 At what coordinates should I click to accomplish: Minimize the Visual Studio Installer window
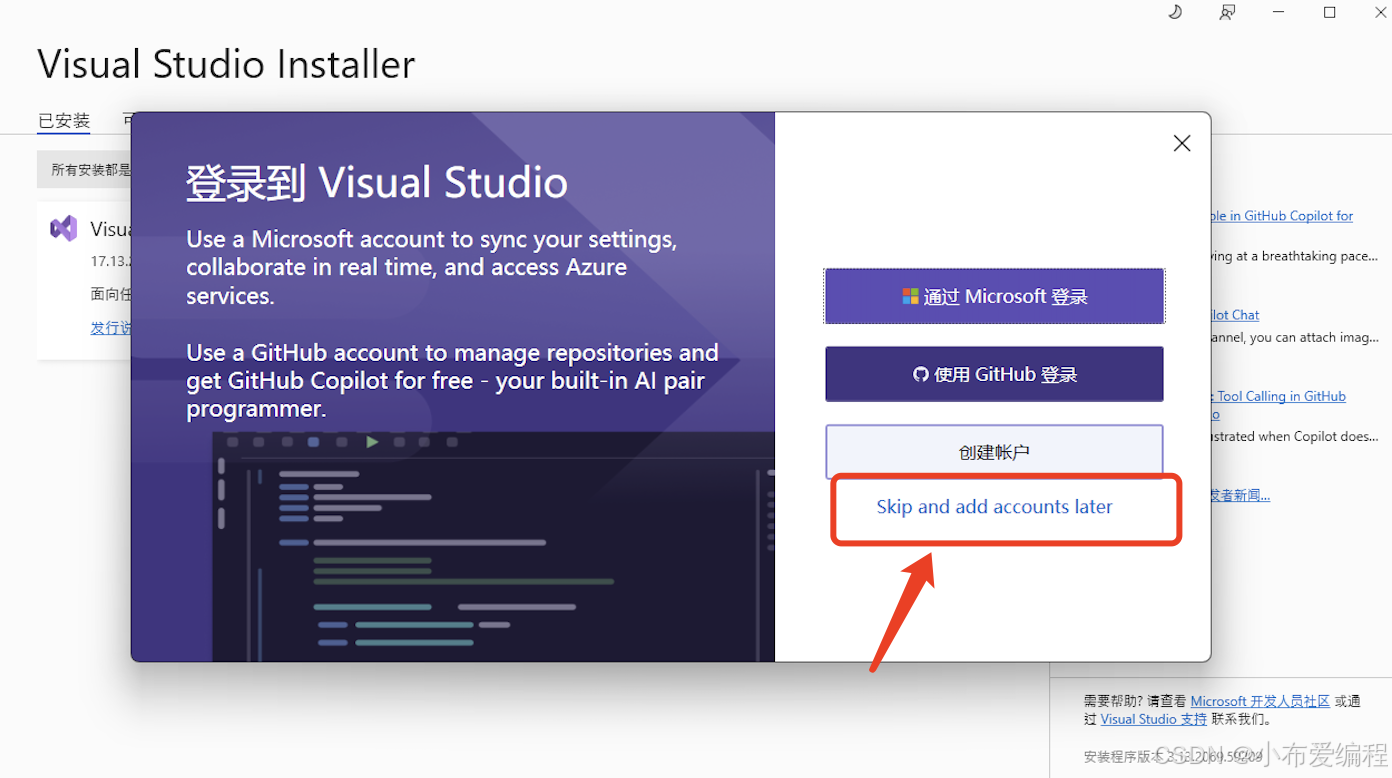pos(1279,12)
